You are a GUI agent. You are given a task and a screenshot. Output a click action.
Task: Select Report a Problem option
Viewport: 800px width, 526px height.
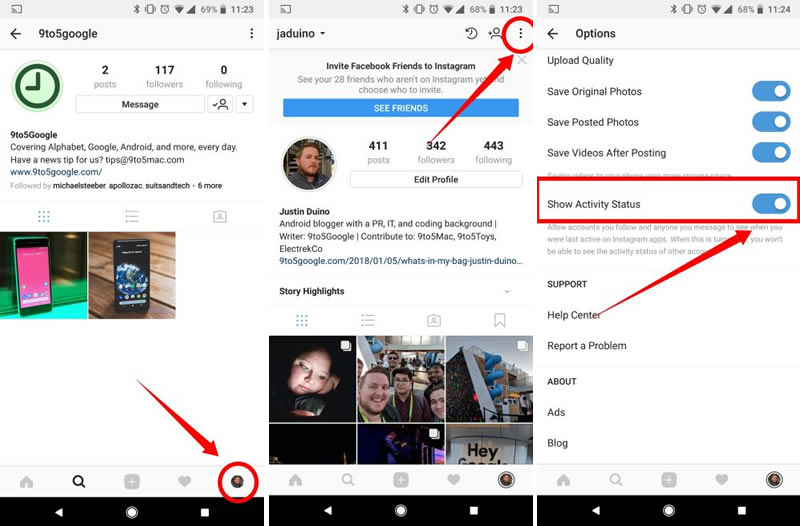pos(587,346)
